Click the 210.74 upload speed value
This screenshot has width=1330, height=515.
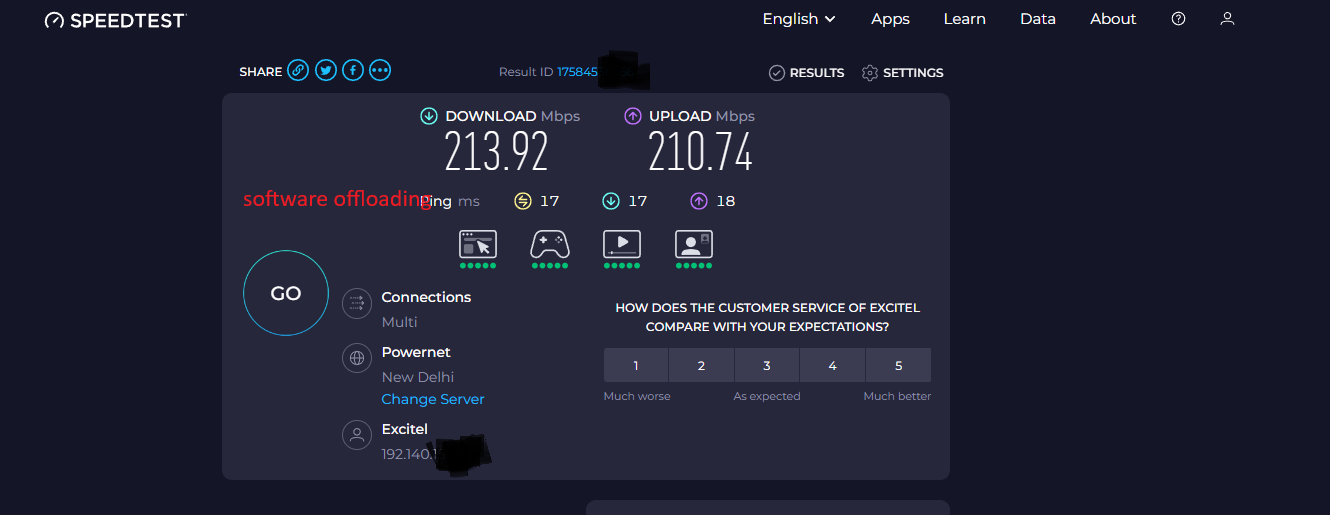(x=700, y=153)
